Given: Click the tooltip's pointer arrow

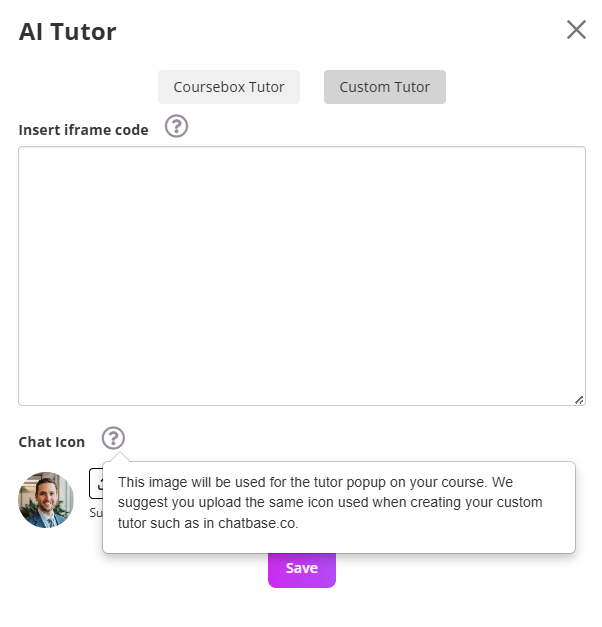Looking at the screenshot, I should click(x=121, y=456).
